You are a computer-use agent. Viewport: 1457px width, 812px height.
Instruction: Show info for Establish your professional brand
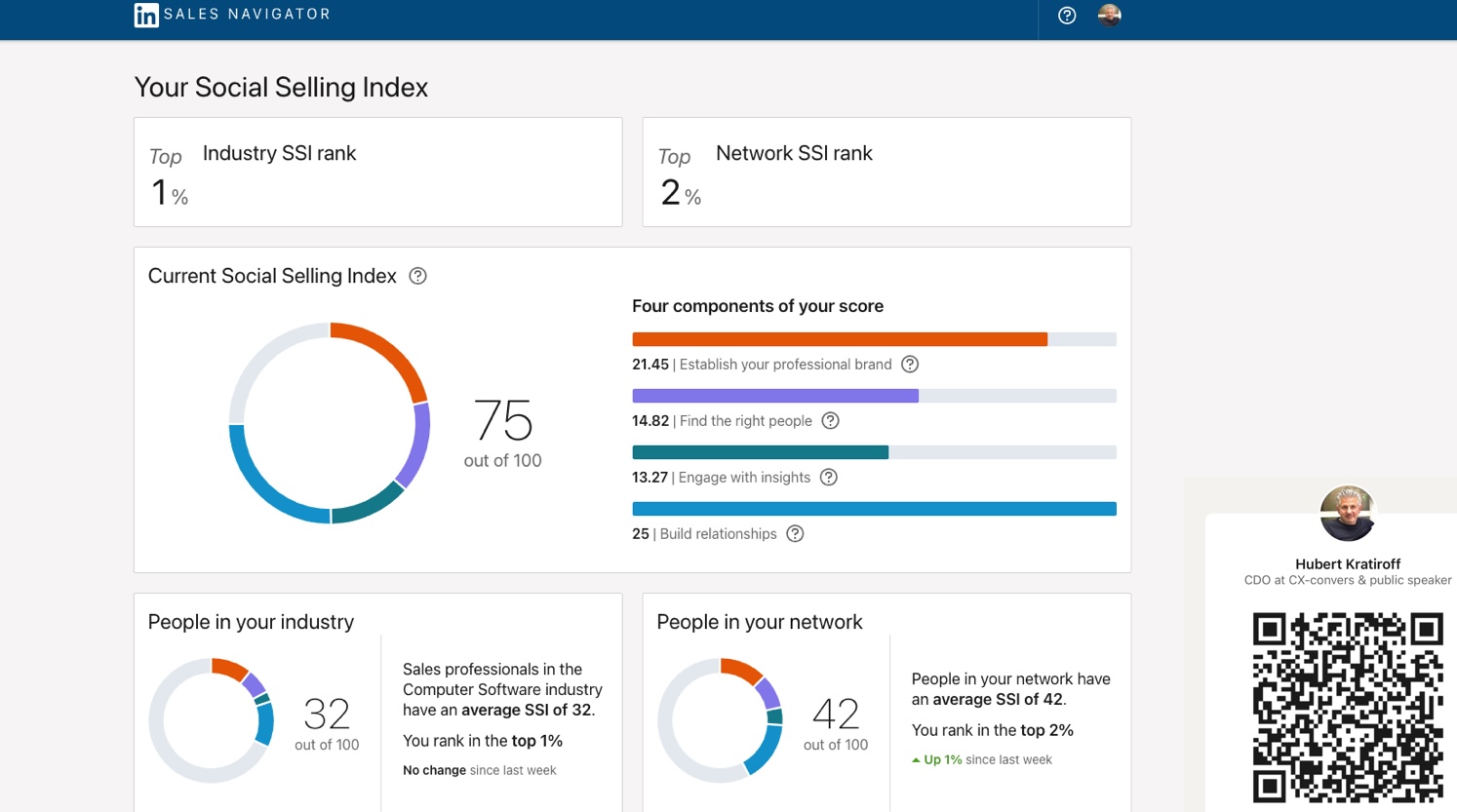coord(910,365)
